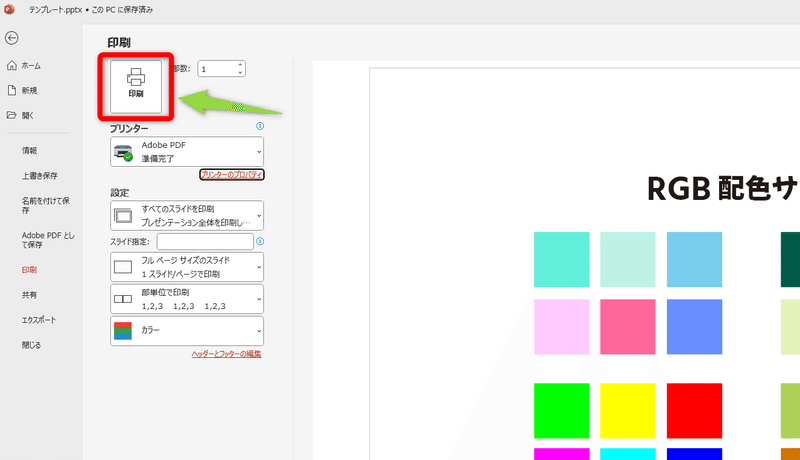Screen dimensions: 800x460
Task: Open the Color (カラー) mode dropdown
Action: click(187, 330)
